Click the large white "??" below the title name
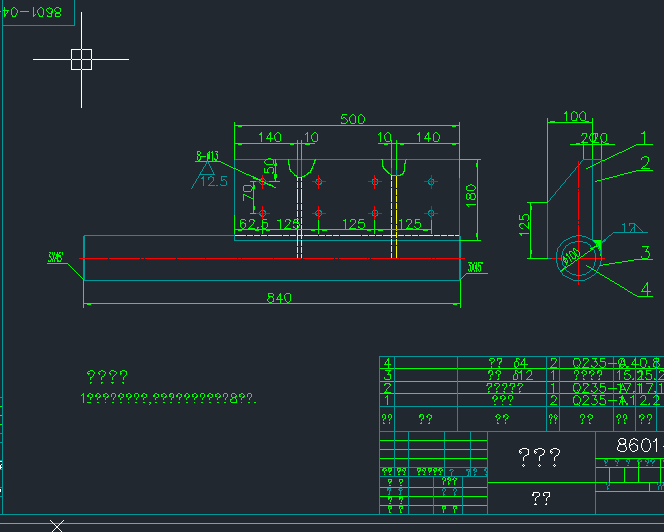Viewport: 664px width, 532px height. click(541, 499)
